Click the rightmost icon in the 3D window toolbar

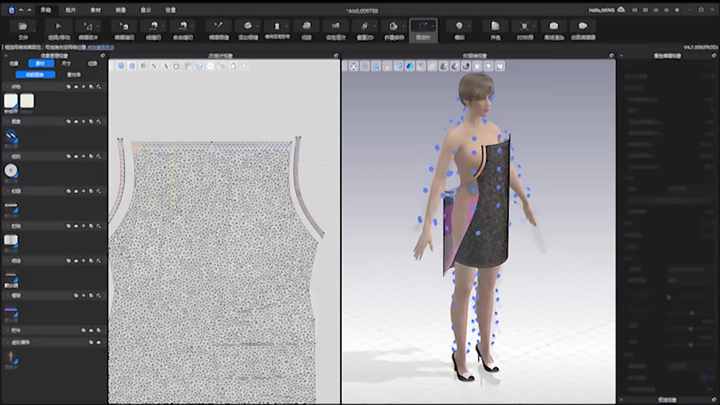point(500,67)
